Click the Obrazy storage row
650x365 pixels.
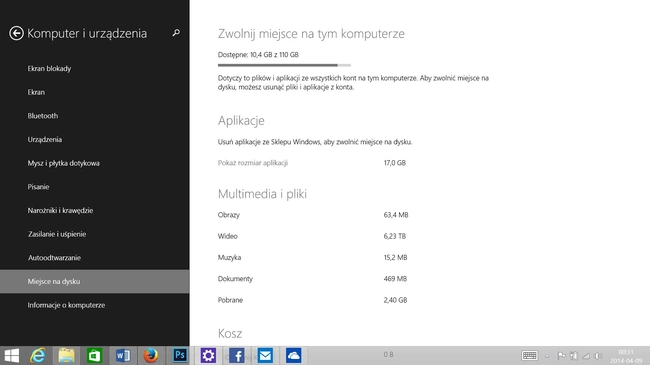pyautogui.click(x=313, y=215)
